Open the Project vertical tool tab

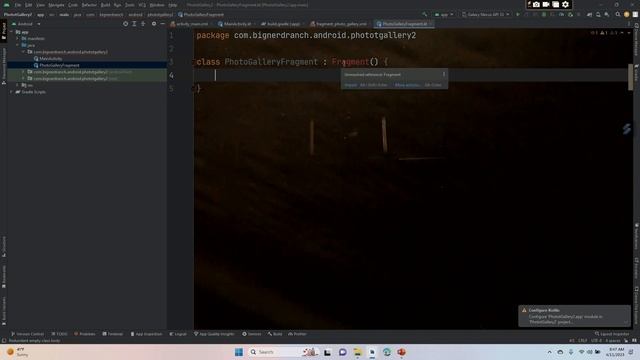[4, 31]
